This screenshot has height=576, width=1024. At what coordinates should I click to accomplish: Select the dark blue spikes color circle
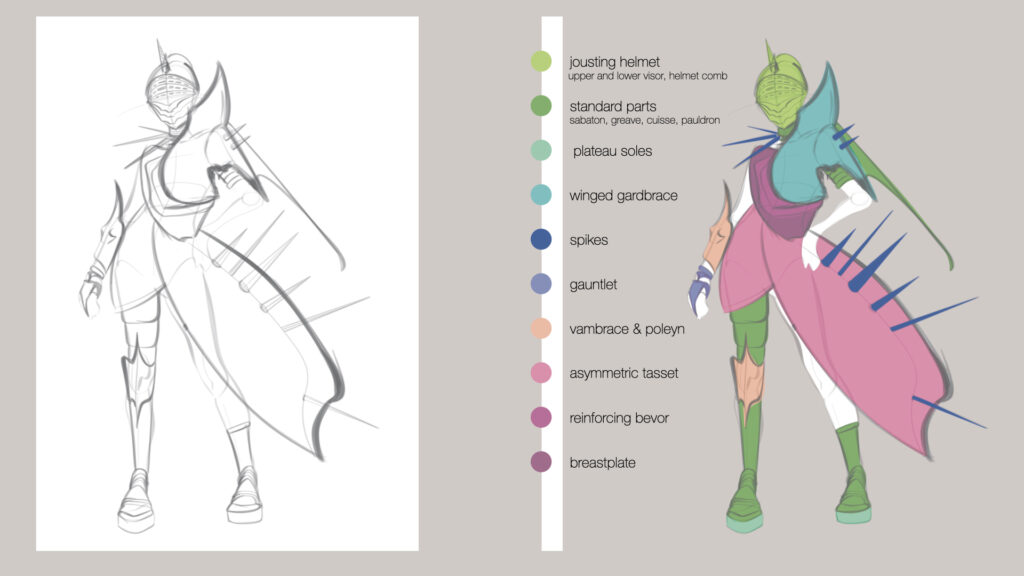(x=541, y=240)
